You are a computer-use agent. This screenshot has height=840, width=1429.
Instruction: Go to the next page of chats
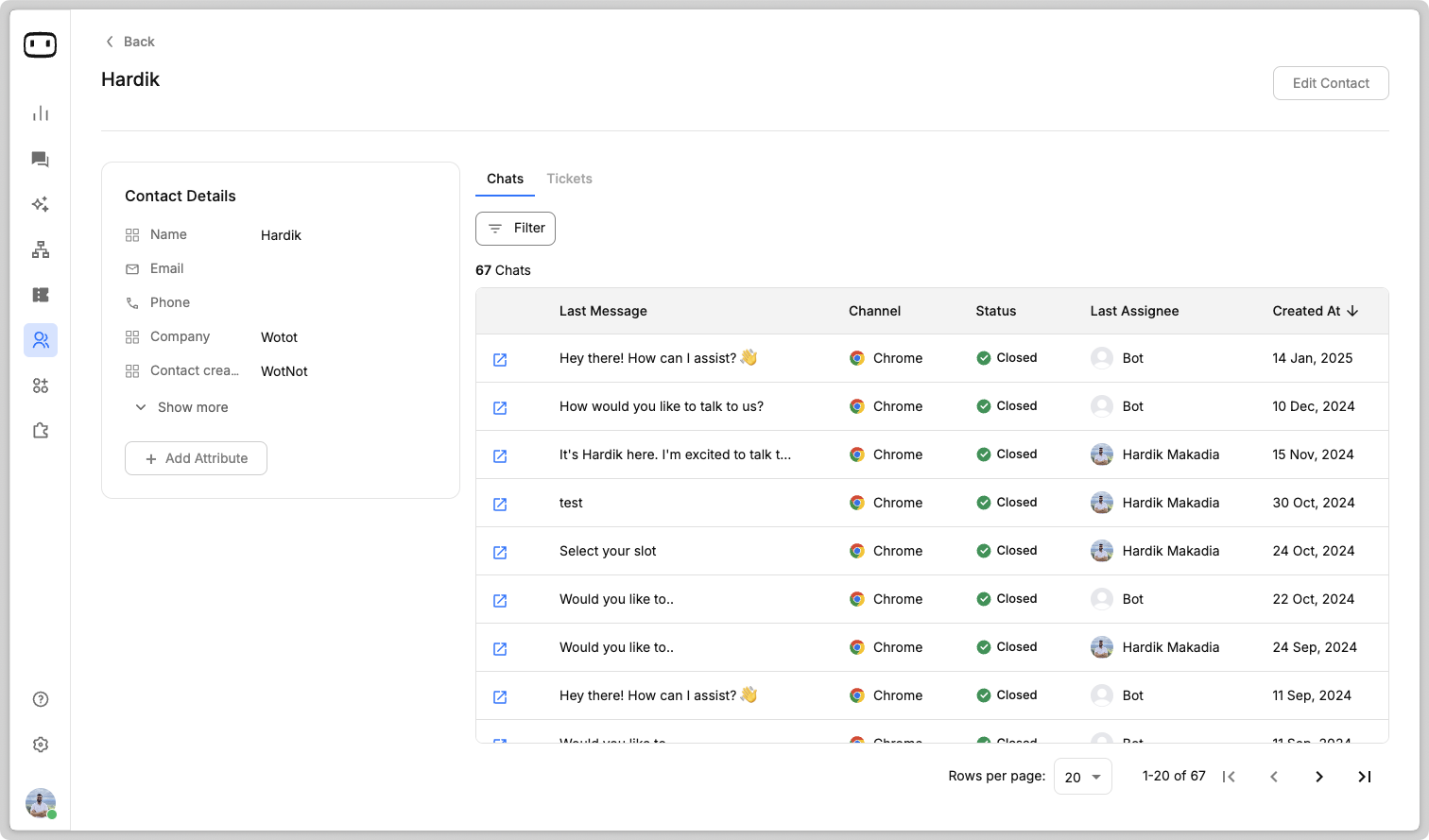tap(1318, 777)
